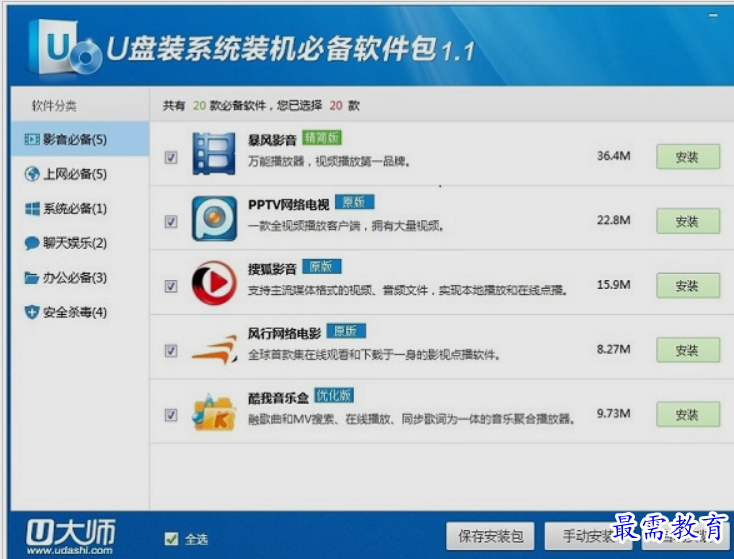Image resolution: width=734 pixels, height=559 pixels.
Task: Click the 保存安装包 button
Action: pyautogui.click(x=490, y=536)
